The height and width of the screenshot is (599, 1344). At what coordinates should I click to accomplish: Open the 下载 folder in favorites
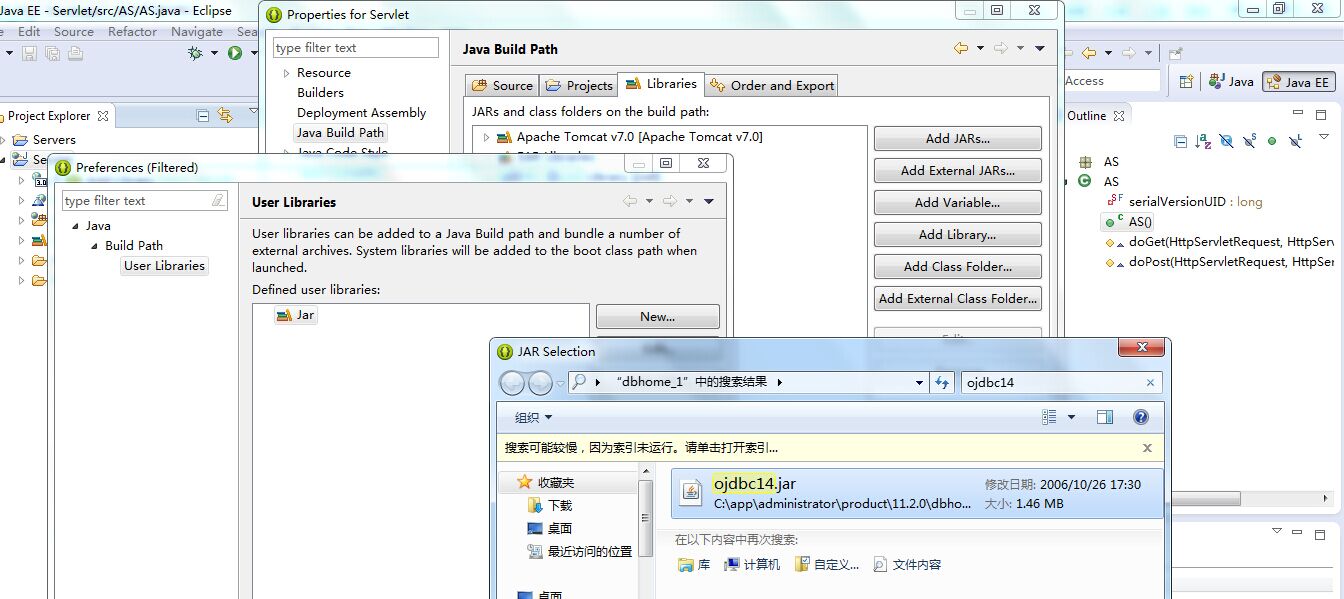(550, 506)
